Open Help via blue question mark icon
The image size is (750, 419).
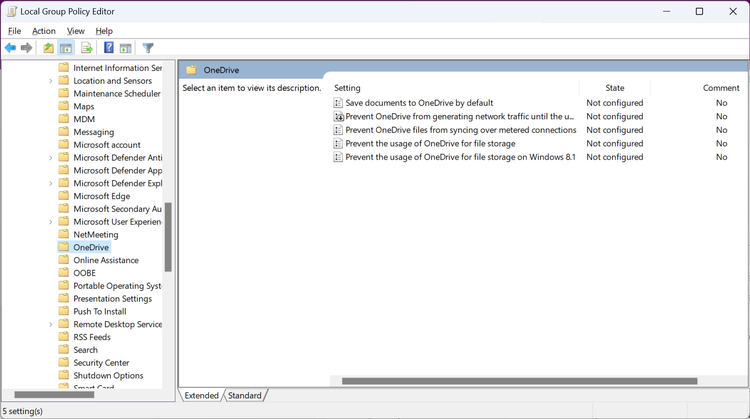(109, 48)
